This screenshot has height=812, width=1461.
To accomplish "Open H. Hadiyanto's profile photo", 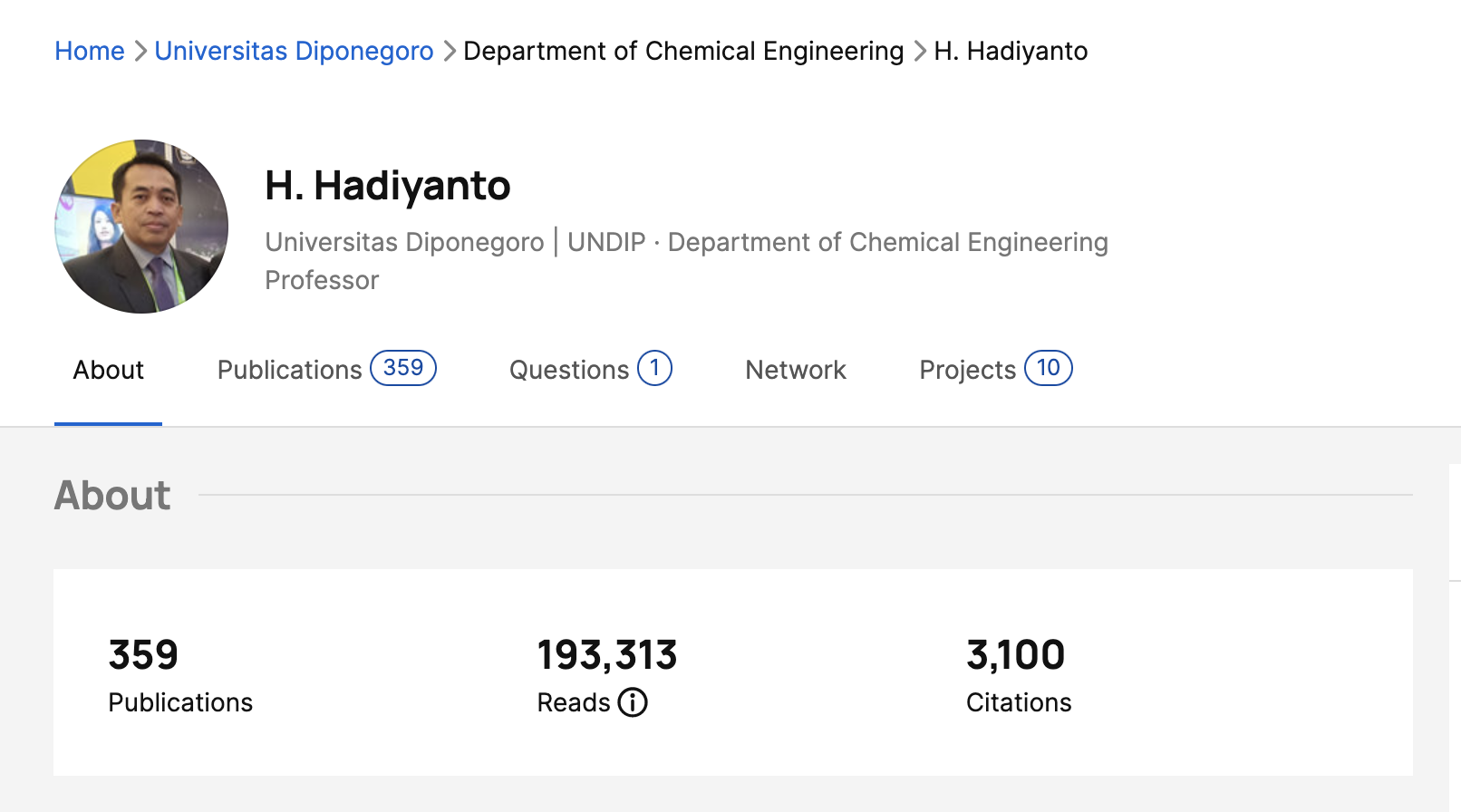I will pyautogui.click(x=141, y=227).
